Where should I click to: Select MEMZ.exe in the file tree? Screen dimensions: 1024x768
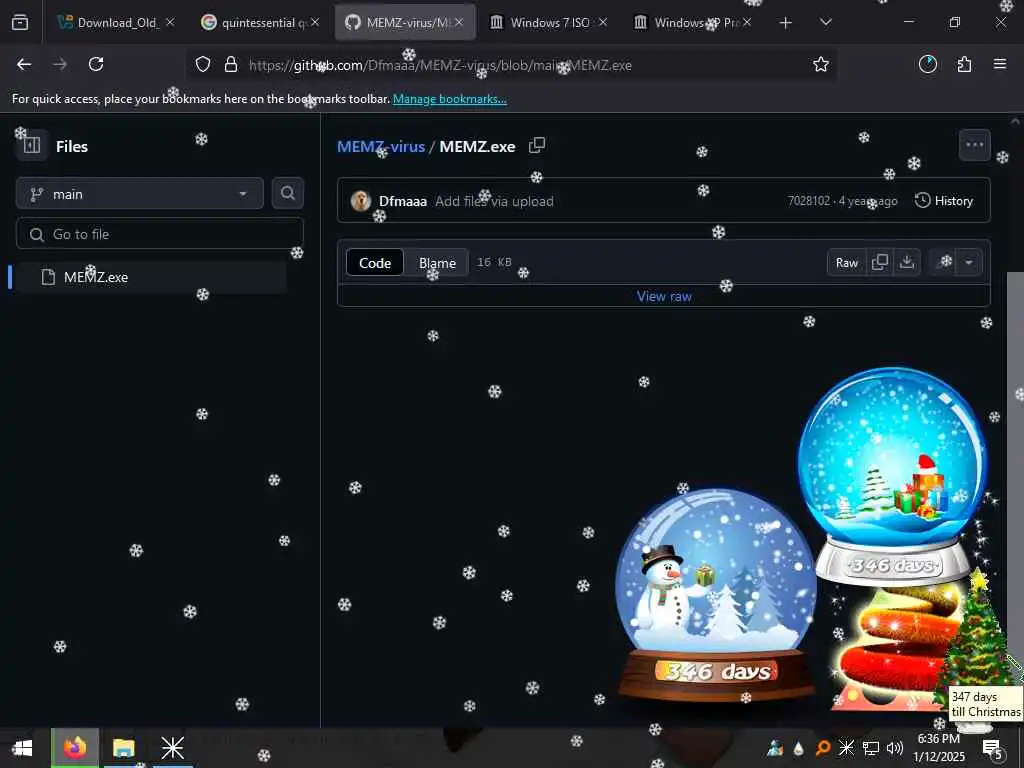[x=151, y=277]
